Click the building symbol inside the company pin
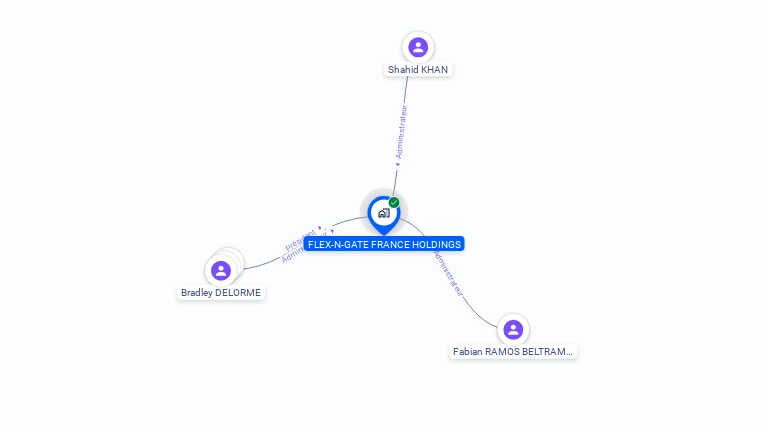 tap(384, 213)
